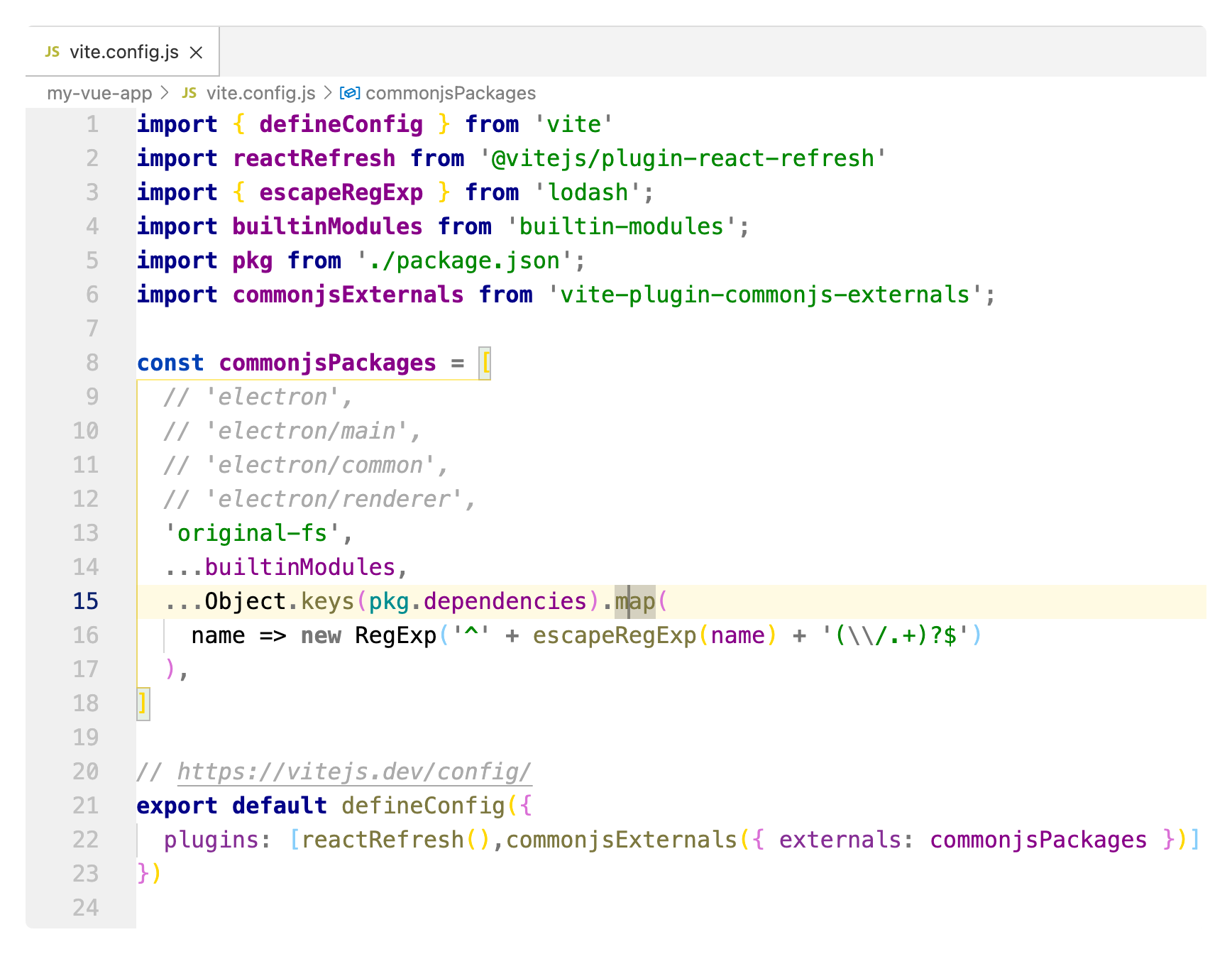Click 'builtinModules' on import line 4

point(328,226)
